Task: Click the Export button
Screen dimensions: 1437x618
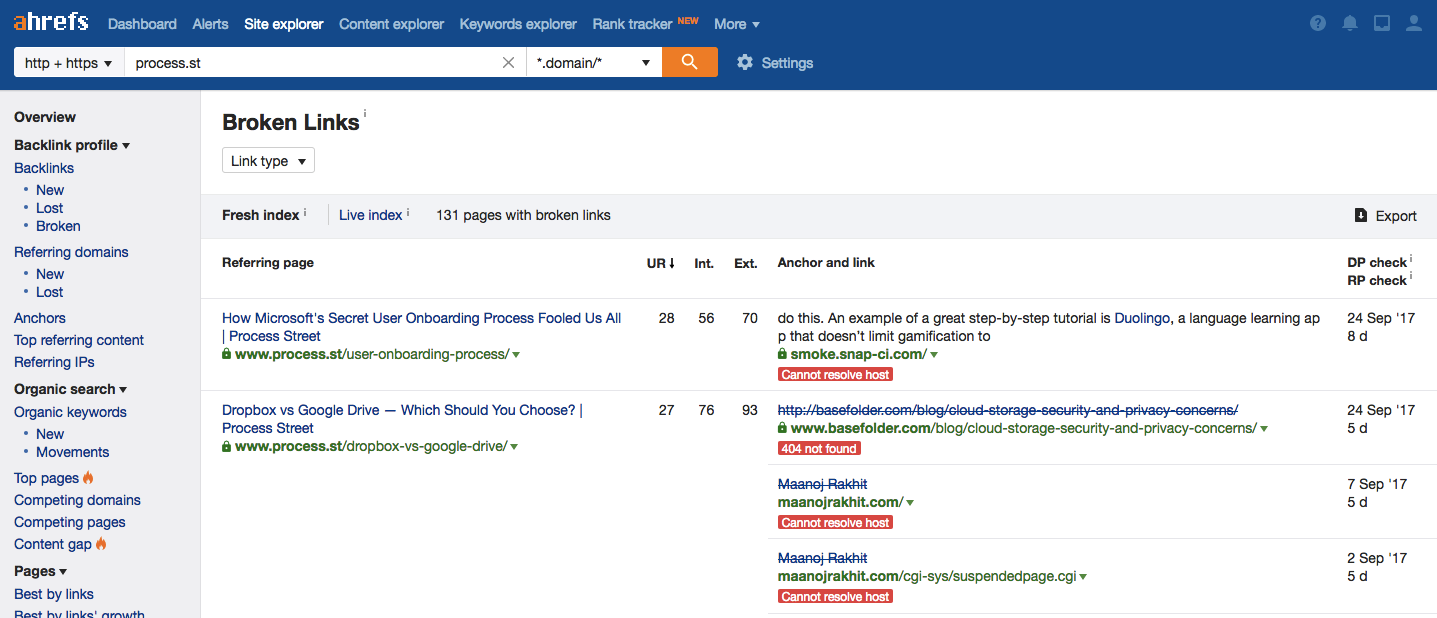Action: pyautogui.click(x=1385, y=215)
